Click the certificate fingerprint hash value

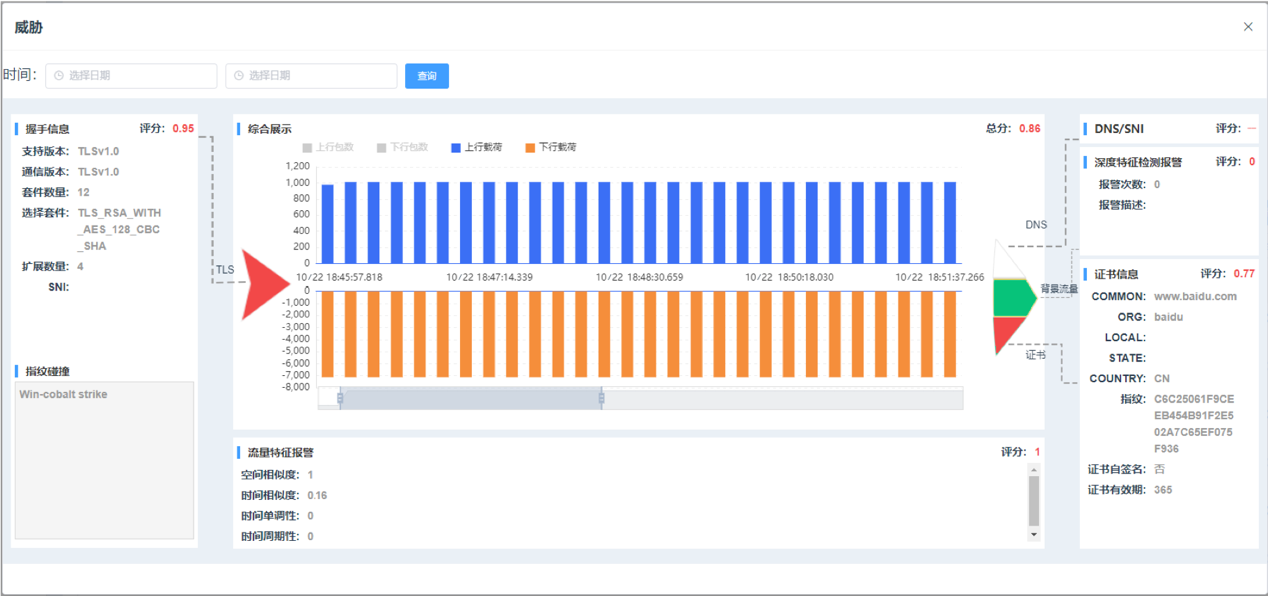coord(1194,425)
